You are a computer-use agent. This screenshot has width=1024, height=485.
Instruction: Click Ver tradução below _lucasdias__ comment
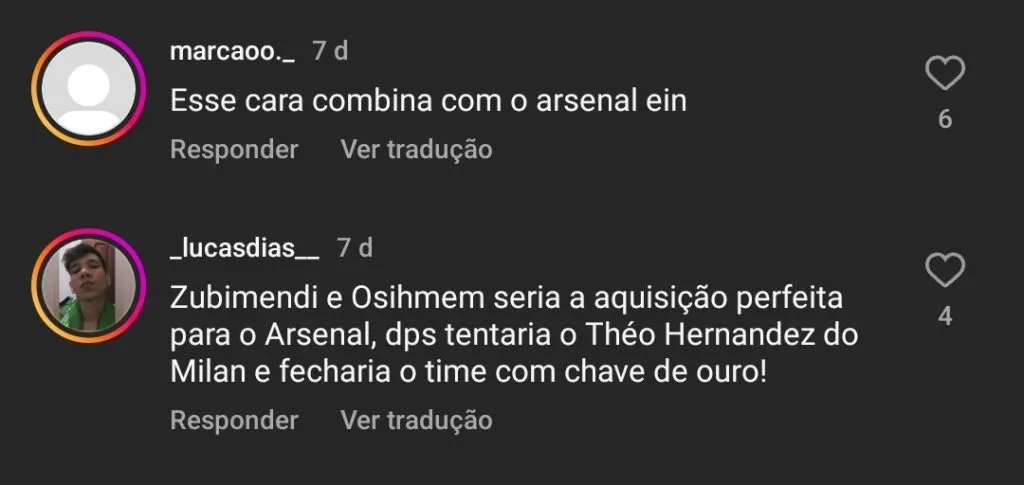pyautogui.click(x=416, y=421)
